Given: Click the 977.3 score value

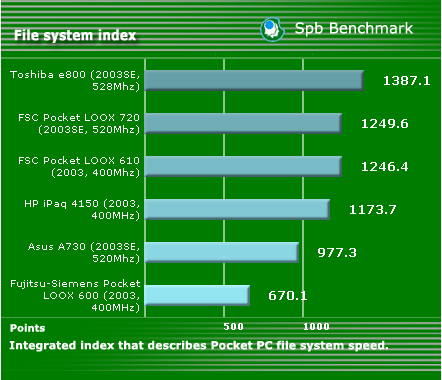Looking at the screenshot, I should point(337,253).
